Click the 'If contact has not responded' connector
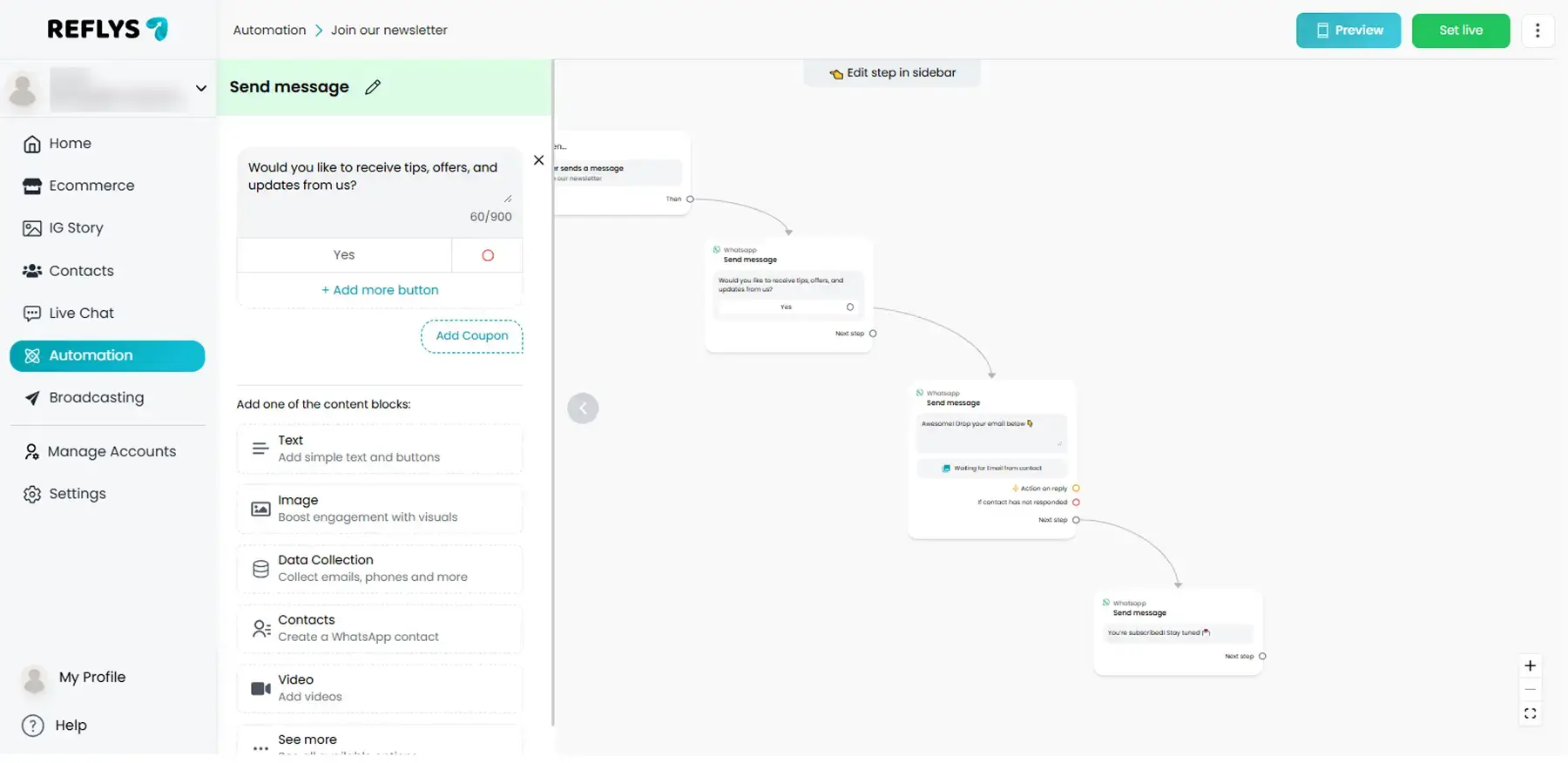The height and width of the screenshot is (763, 1568). [1076, 503]
